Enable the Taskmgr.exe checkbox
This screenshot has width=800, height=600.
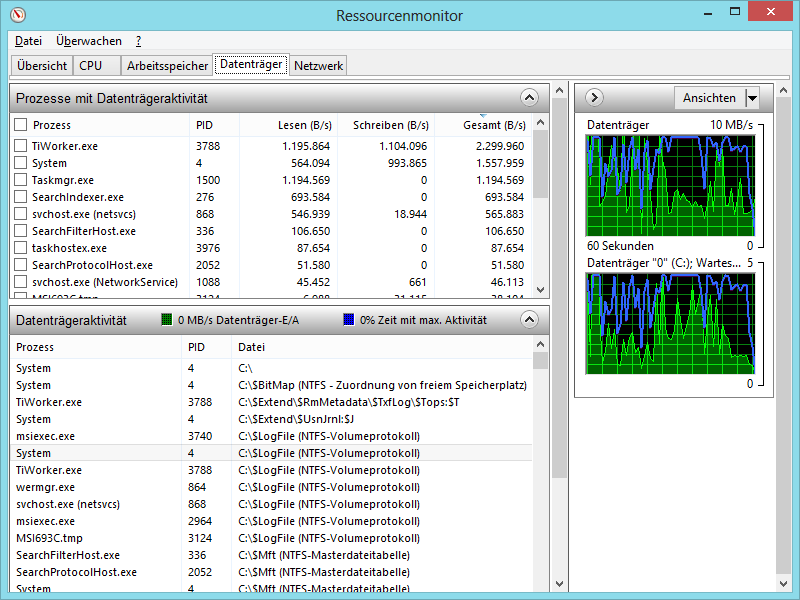(20, 180)
